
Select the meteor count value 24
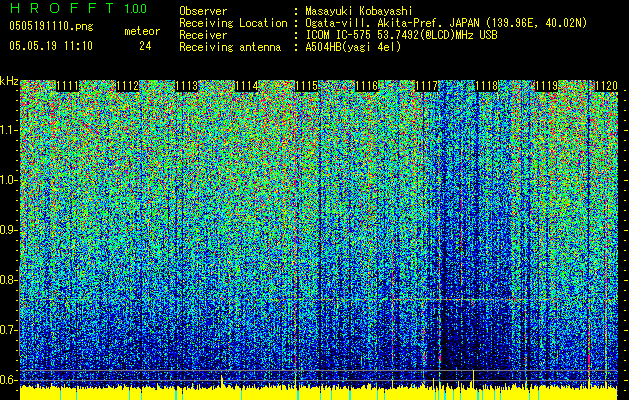[x=145, y=46]
